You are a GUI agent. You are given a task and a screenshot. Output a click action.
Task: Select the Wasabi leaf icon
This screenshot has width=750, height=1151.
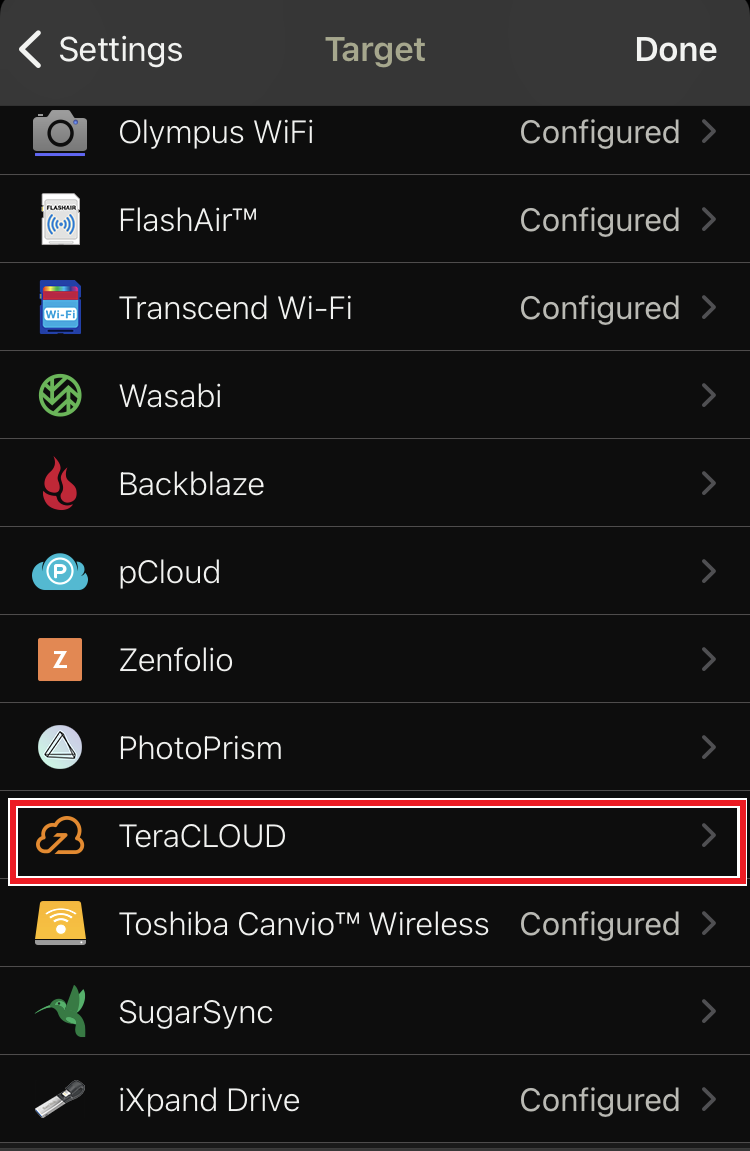62,395
